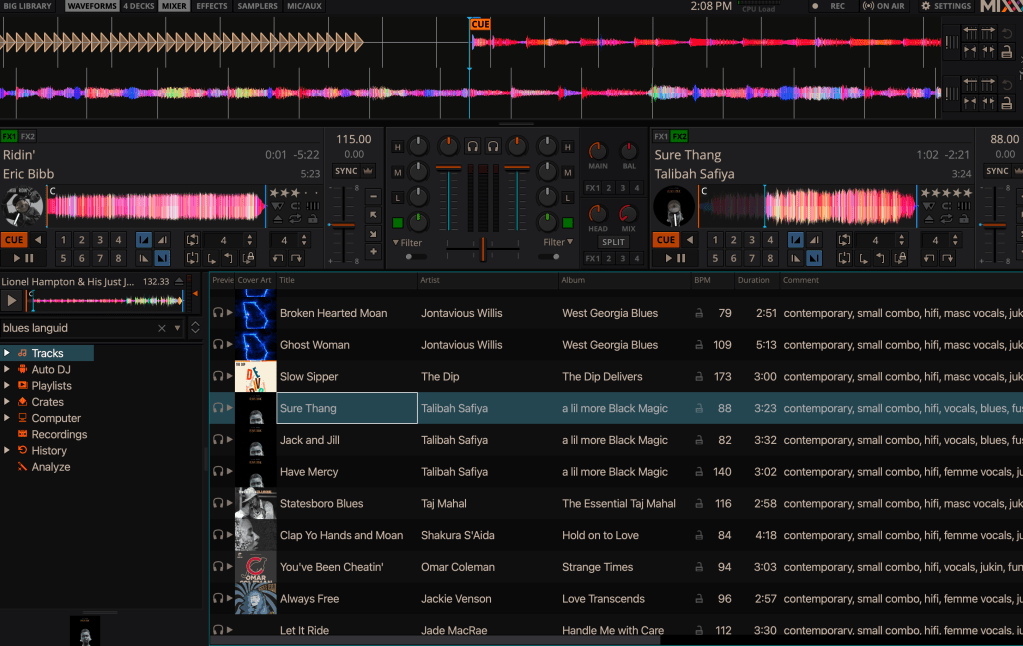The width and height of the screenshot is (1023, 646).
Task: Click hotcue 1 on the left deck
Action: tap(63, 240)
